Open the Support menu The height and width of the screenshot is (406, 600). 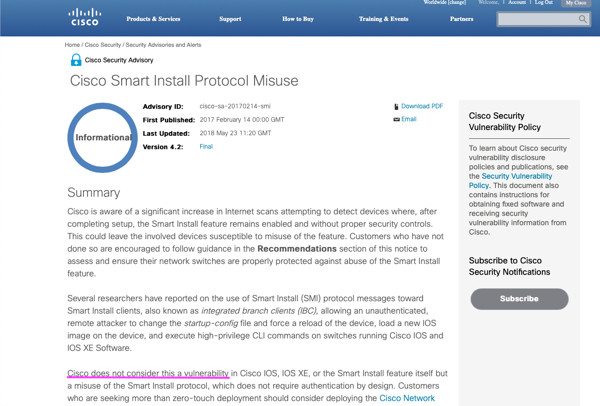point(230,19)
